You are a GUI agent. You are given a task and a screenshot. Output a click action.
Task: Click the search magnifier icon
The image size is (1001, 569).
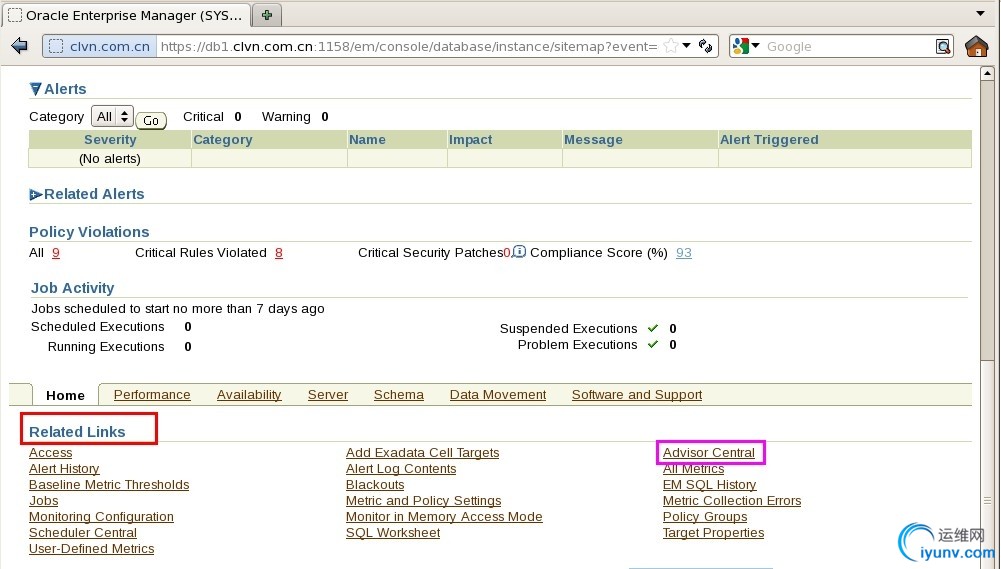click(x=942, y=46)
